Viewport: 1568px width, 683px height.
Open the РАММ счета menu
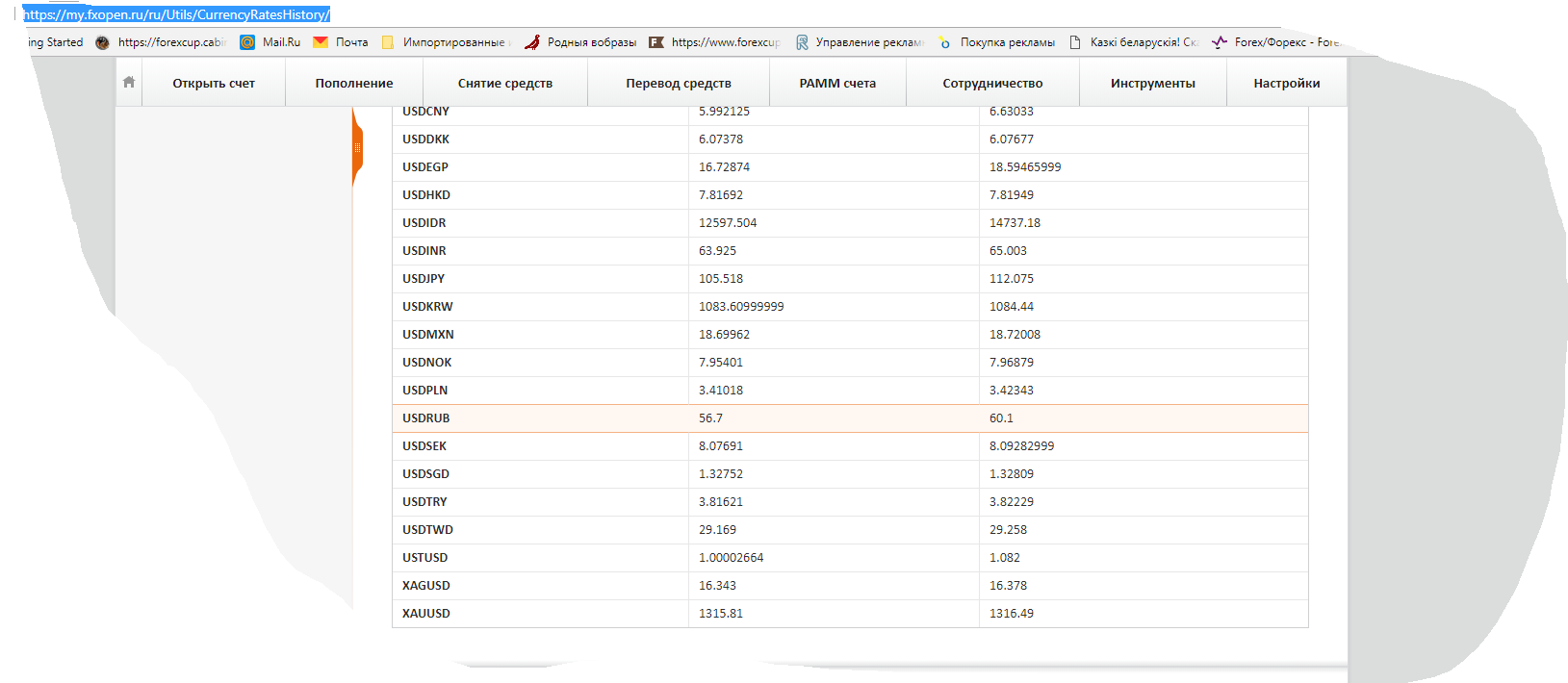[837, 84]
